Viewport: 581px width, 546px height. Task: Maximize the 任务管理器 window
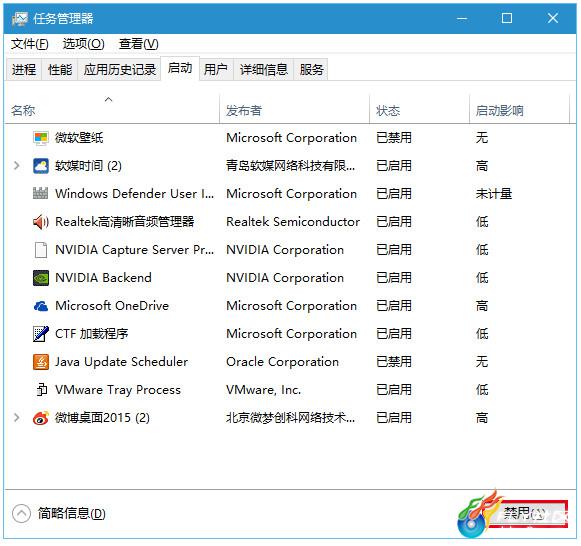(507, 19)
